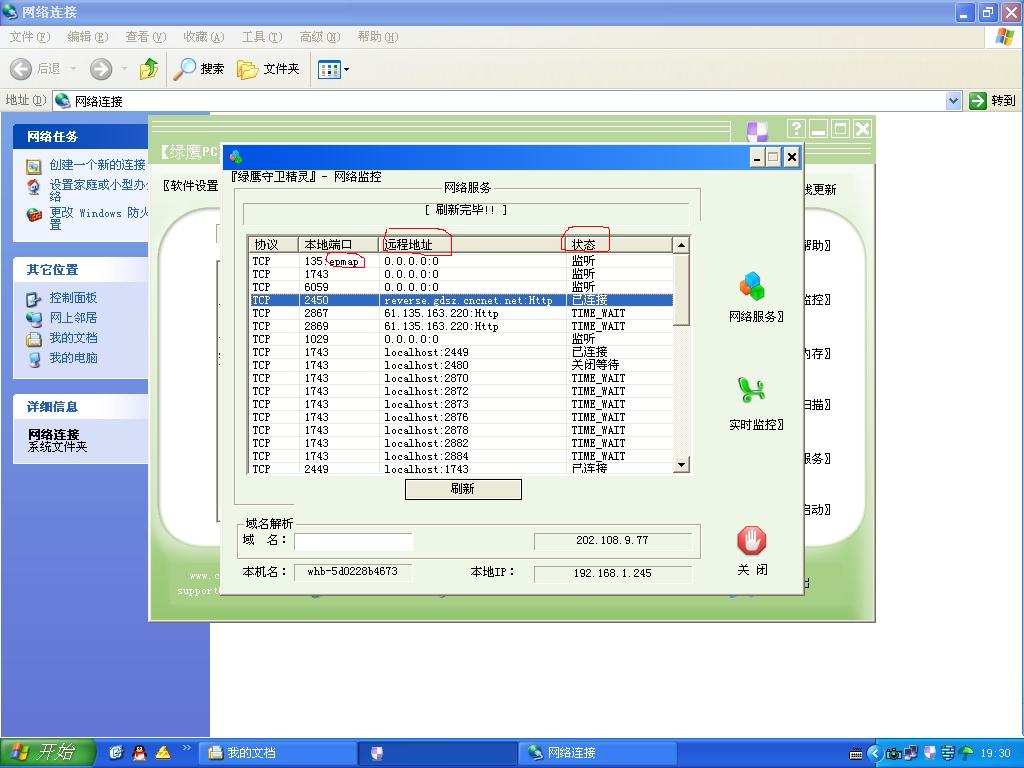Viewport: 1024px width, 768px height.
Task: Toggle the 文件夹 folders toolbar button
Action: pos(268,69)
